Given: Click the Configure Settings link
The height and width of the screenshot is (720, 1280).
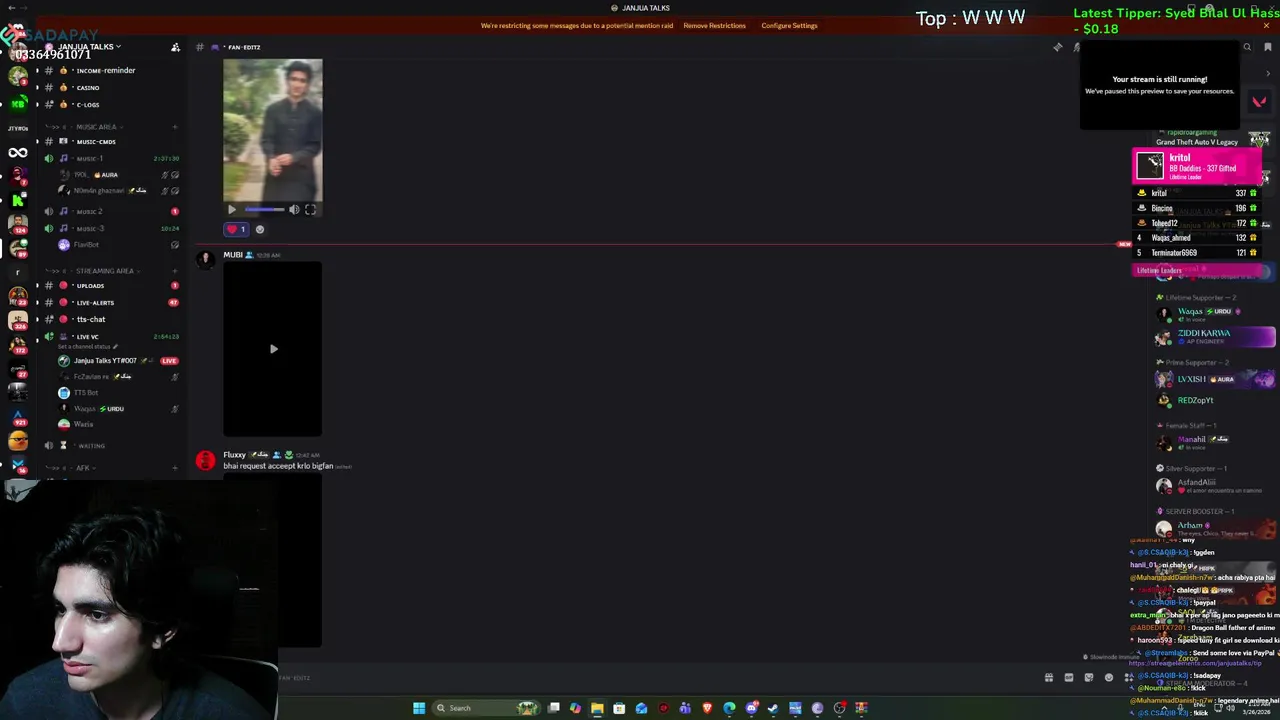Looking at the screenshot, I should coord(789,25).
